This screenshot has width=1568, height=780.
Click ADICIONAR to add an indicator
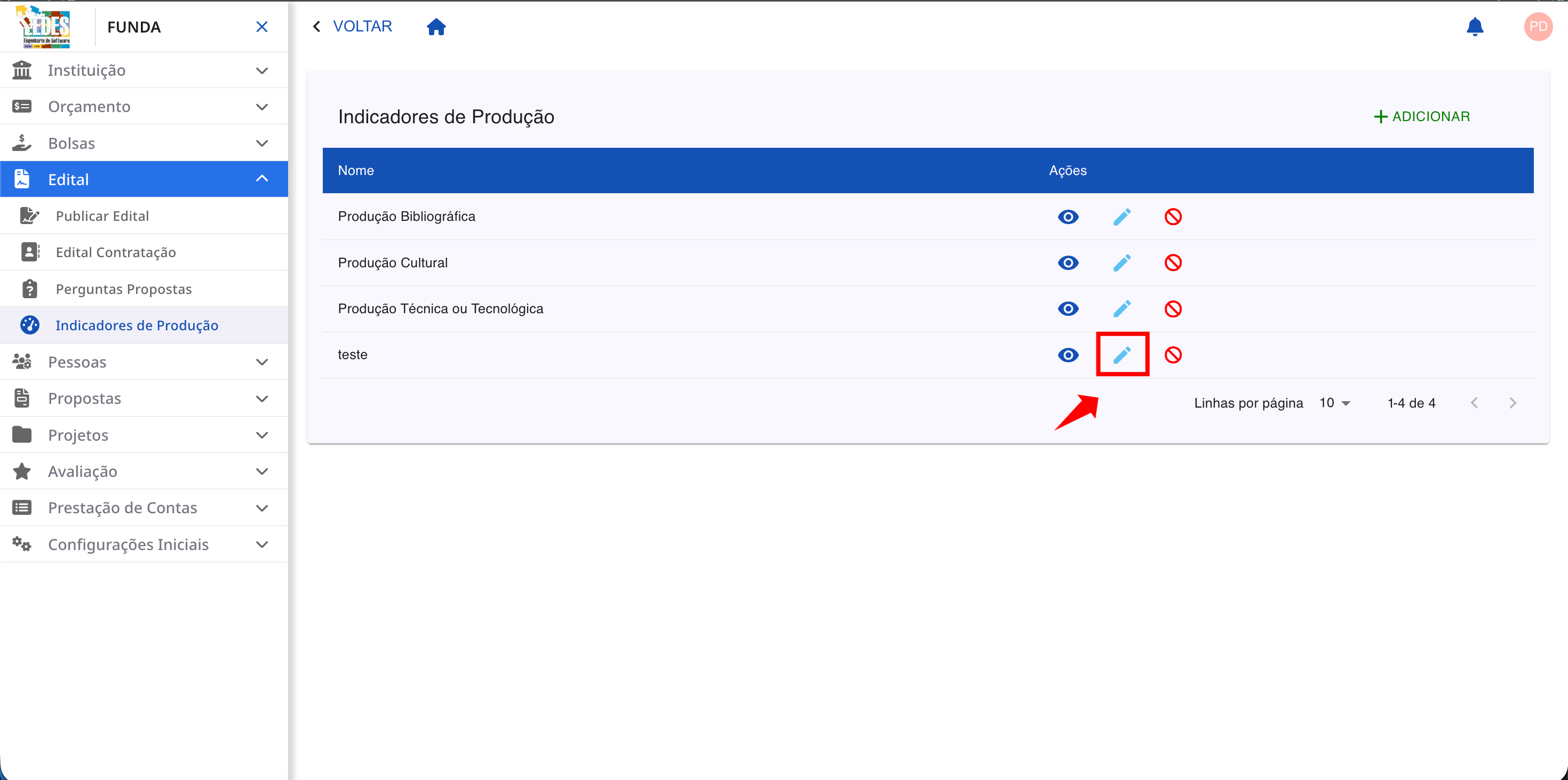pos(1422,116)
